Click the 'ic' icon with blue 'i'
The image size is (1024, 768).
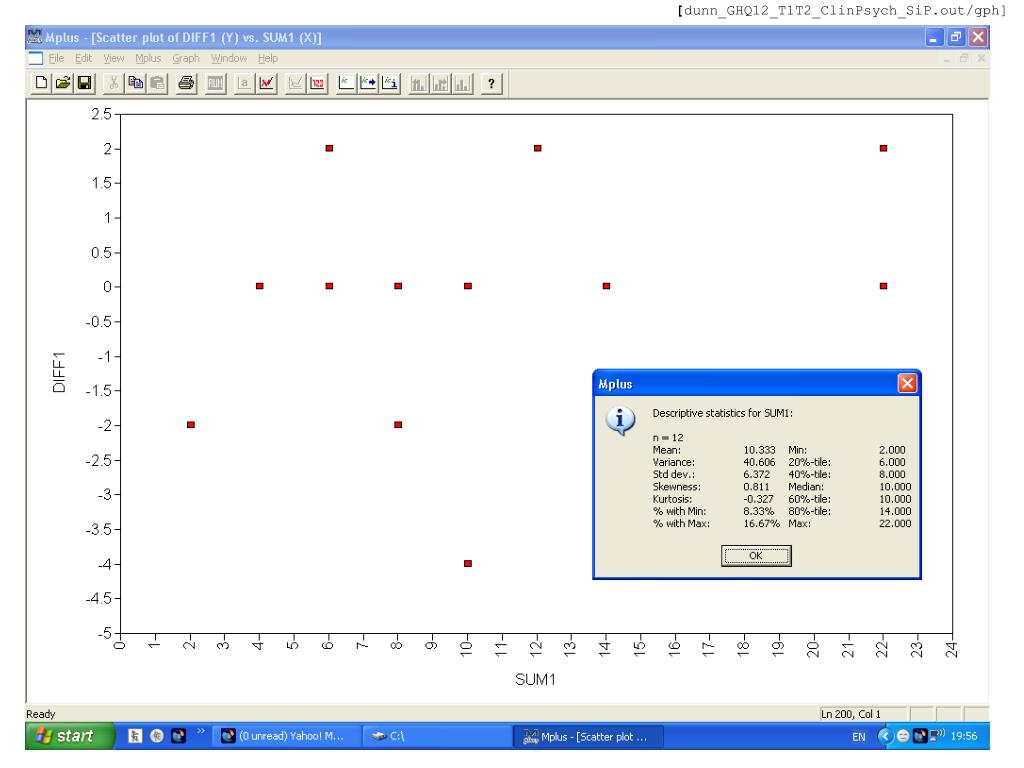tap(390, 83)
